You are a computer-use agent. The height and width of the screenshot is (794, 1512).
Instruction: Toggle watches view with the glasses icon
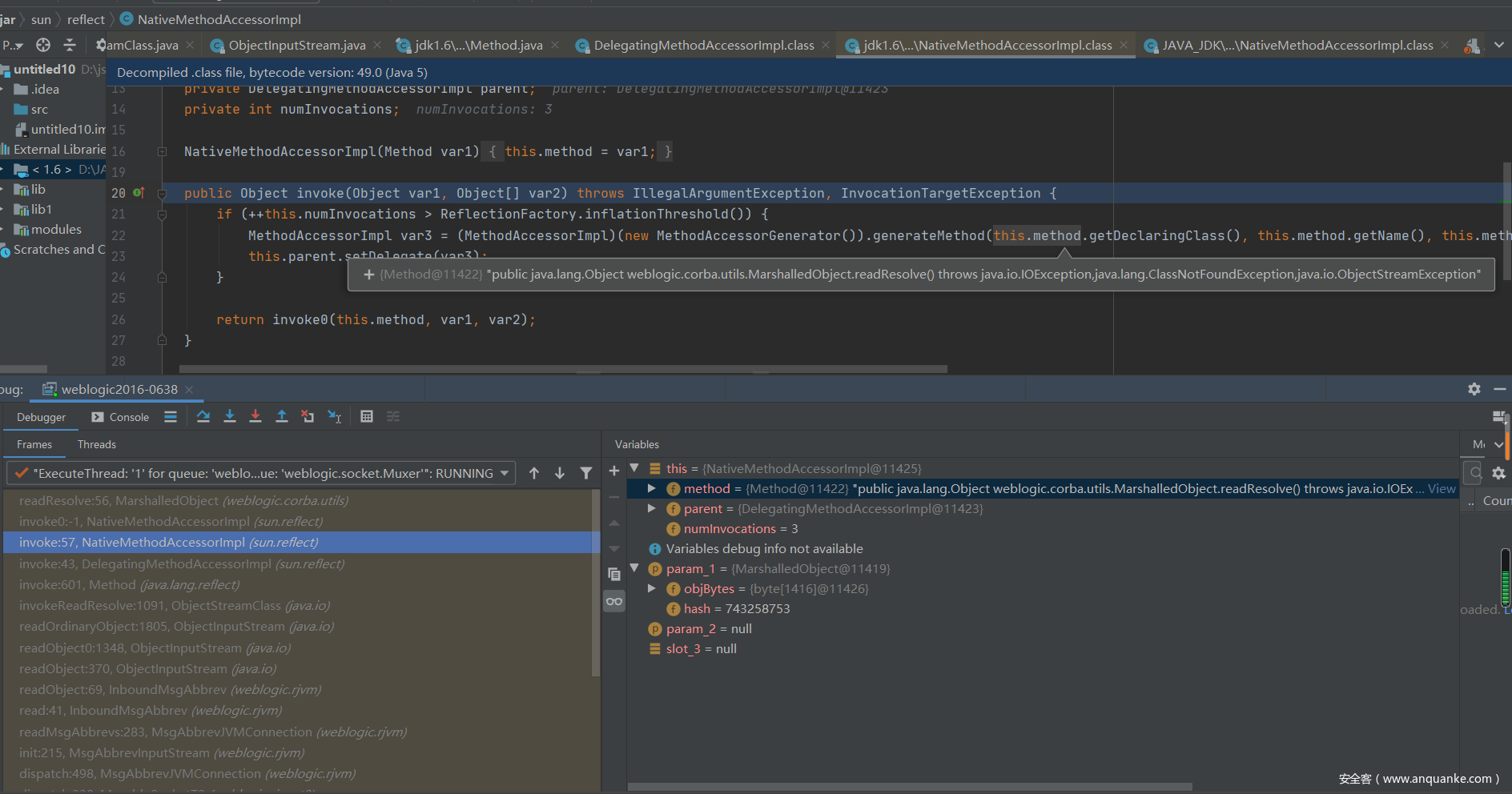[x=614, y=601]
